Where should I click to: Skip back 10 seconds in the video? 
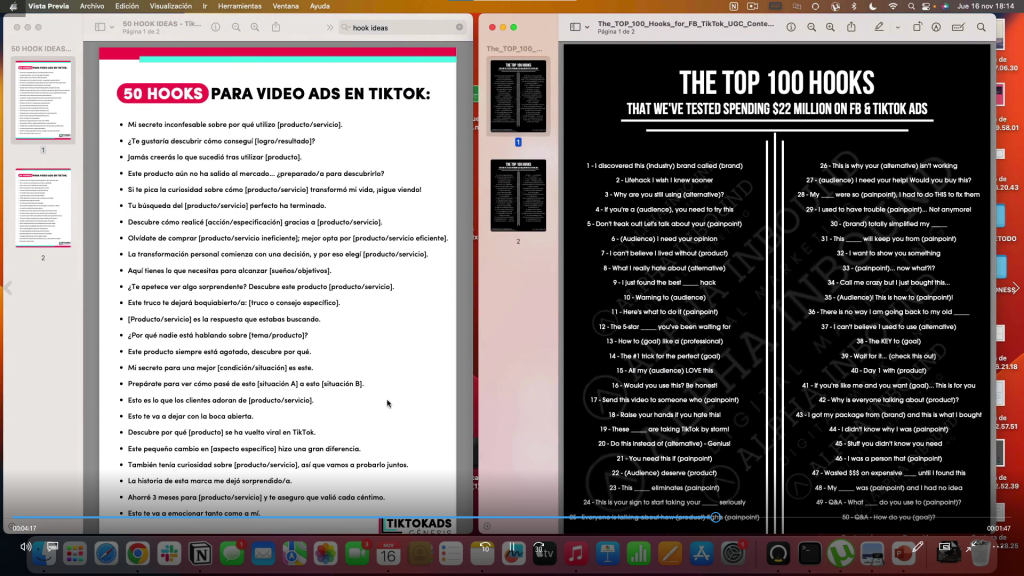pos(485,547)
